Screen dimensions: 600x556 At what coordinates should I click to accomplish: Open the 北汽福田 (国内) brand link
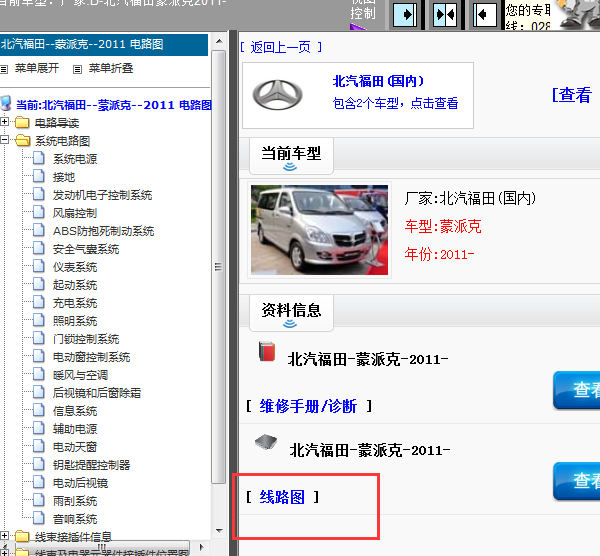[x=378, y=81]
